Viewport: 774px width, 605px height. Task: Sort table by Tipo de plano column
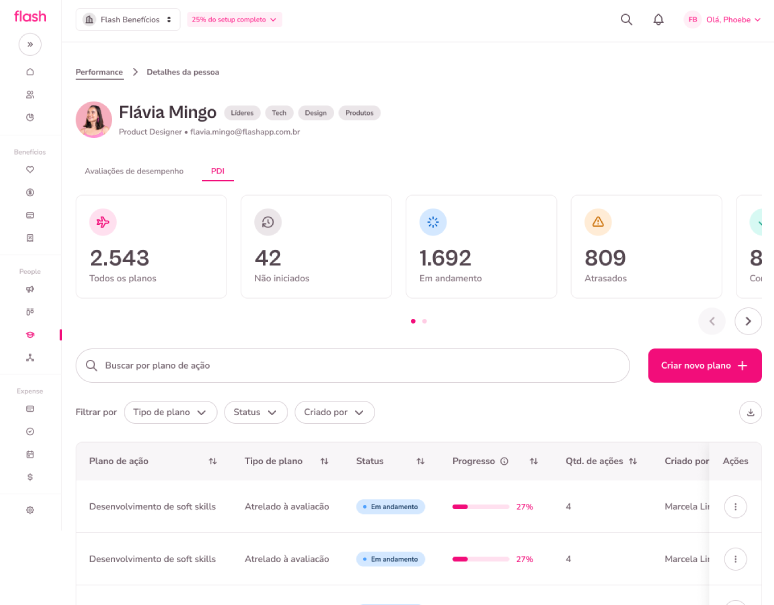point(324,461)
